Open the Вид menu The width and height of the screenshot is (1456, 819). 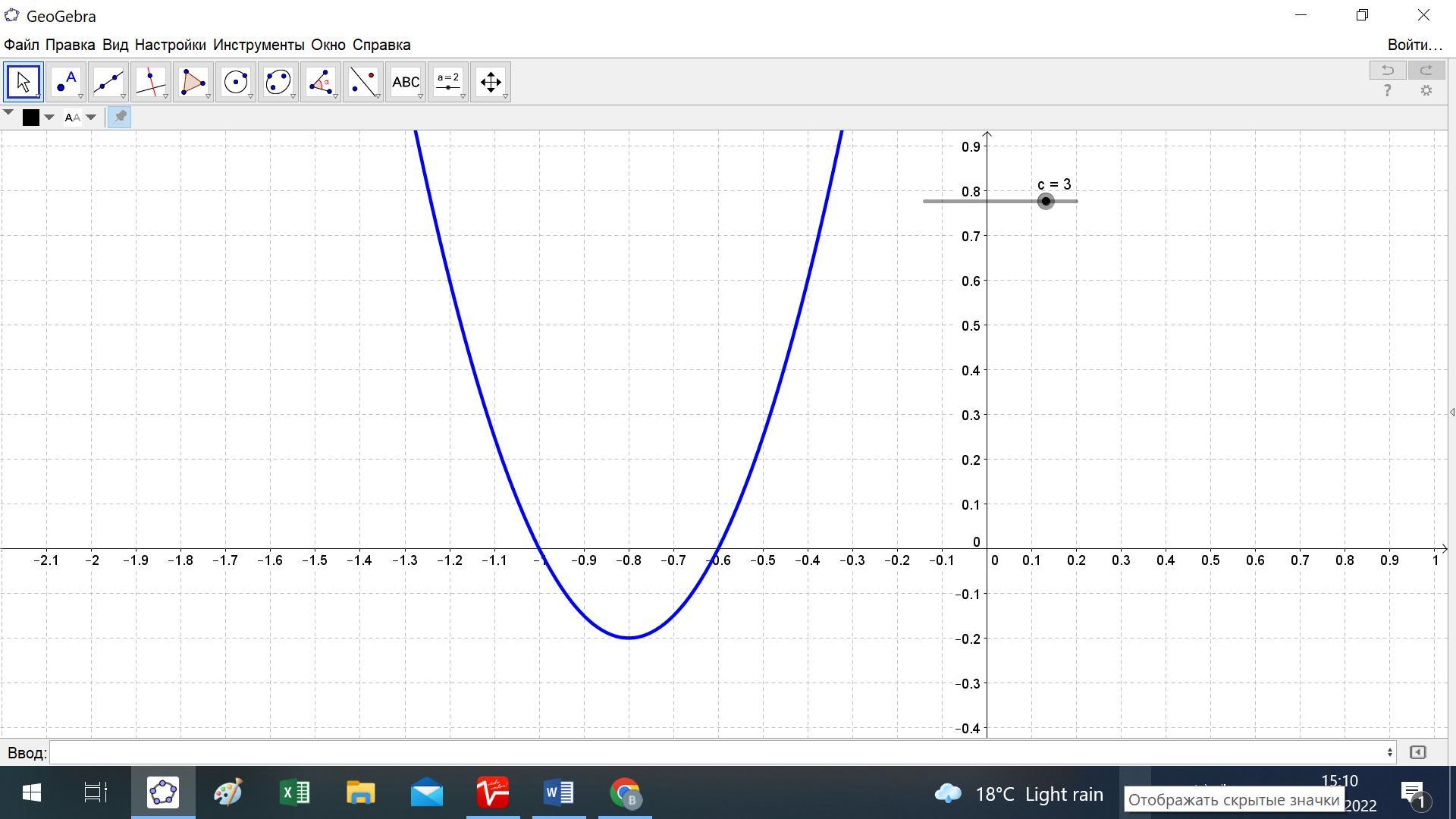[115, 45]
